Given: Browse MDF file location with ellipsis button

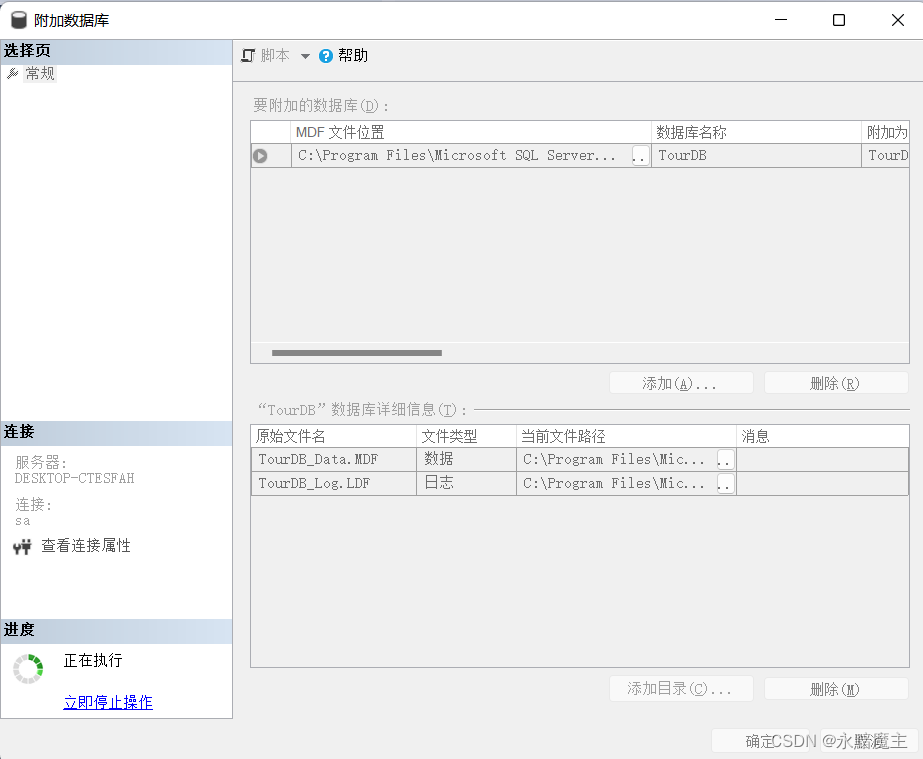Looking at the screenshot, I should (x=640, y=156).
